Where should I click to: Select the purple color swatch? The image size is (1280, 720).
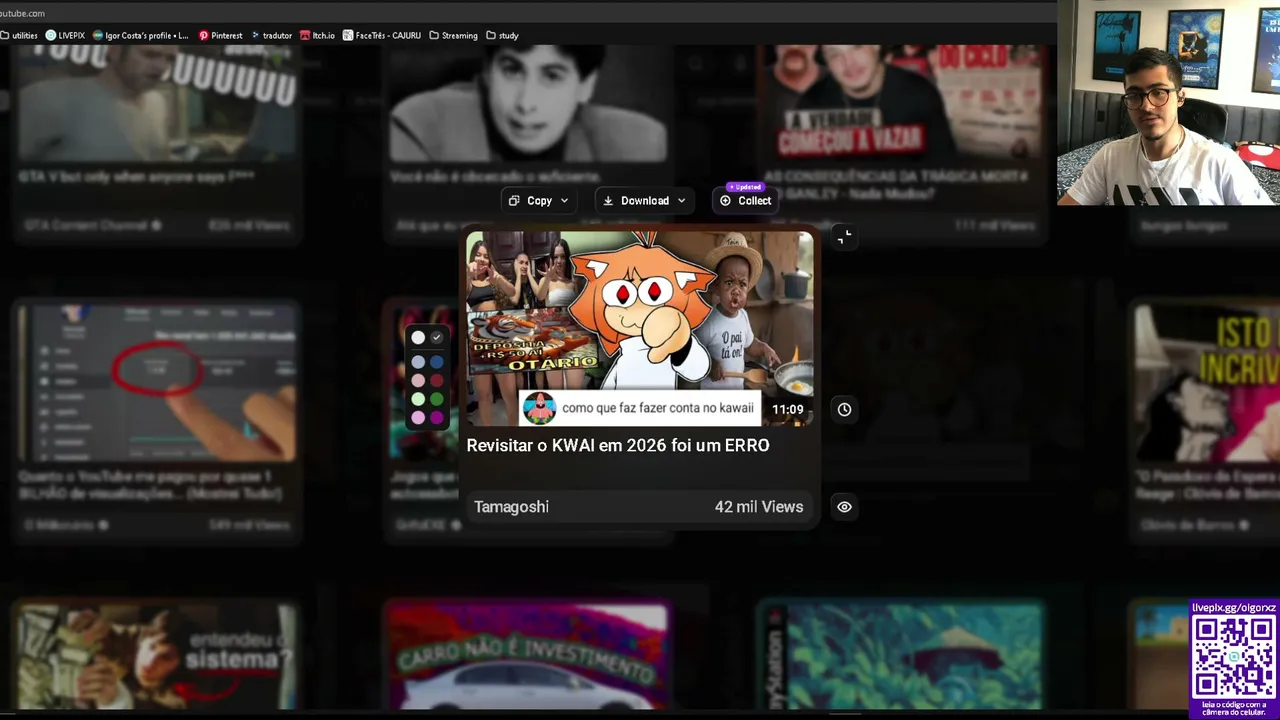coord(436,417)
